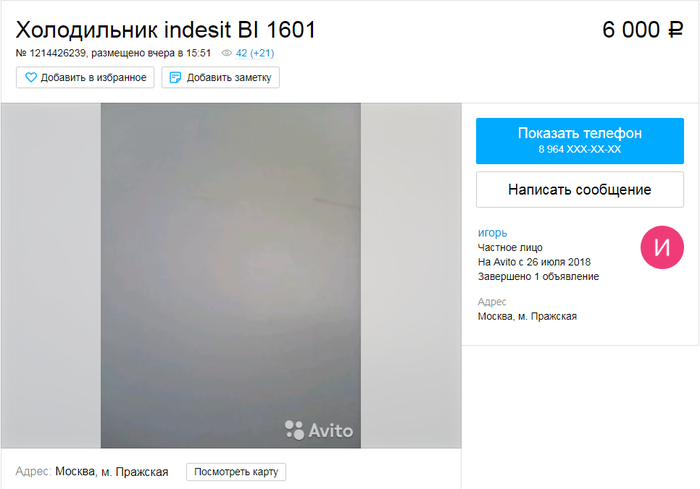The height and width of the screenshot is (489, 700).
Task: Click the heart icon for favorites
Action: click(30, 77)
